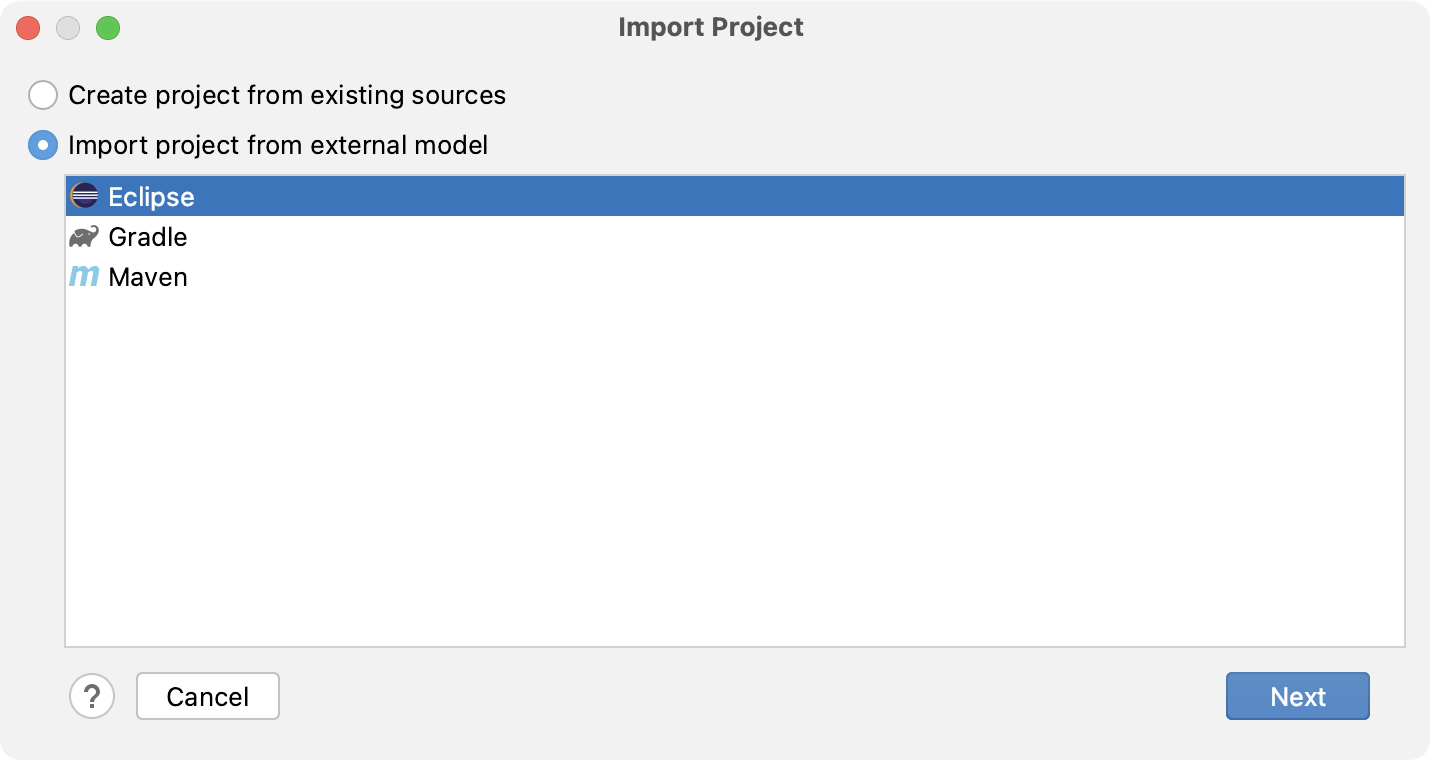The height and width of the screenshot is (760, 1430).
Task: Click the green zoom window button
Action: [108, 28]
